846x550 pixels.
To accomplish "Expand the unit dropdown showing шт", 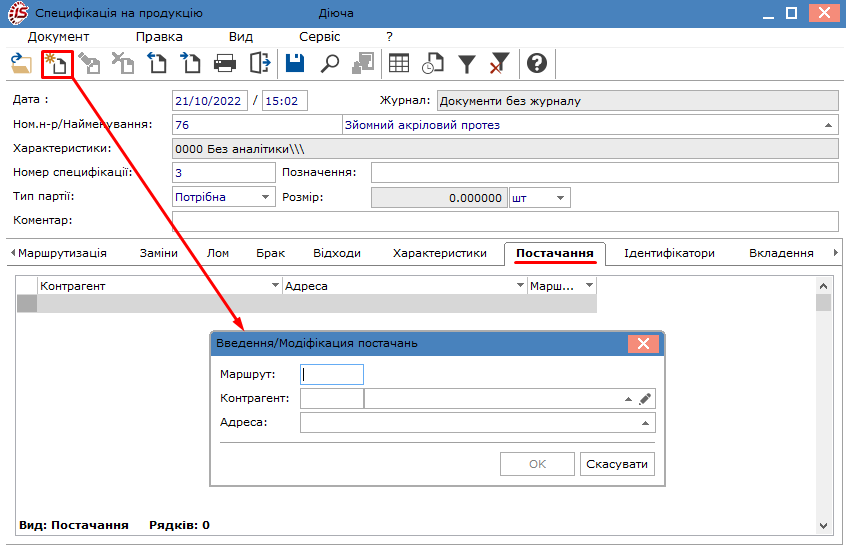I will (x=560, y=198).
